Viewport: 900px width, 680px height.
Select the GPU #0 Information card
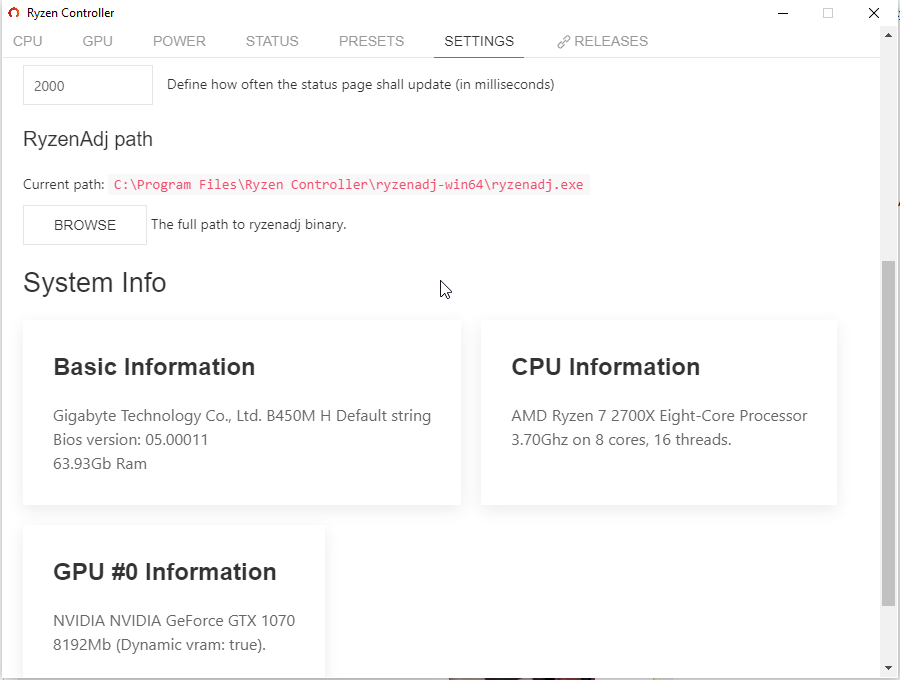tap(174, 600)
